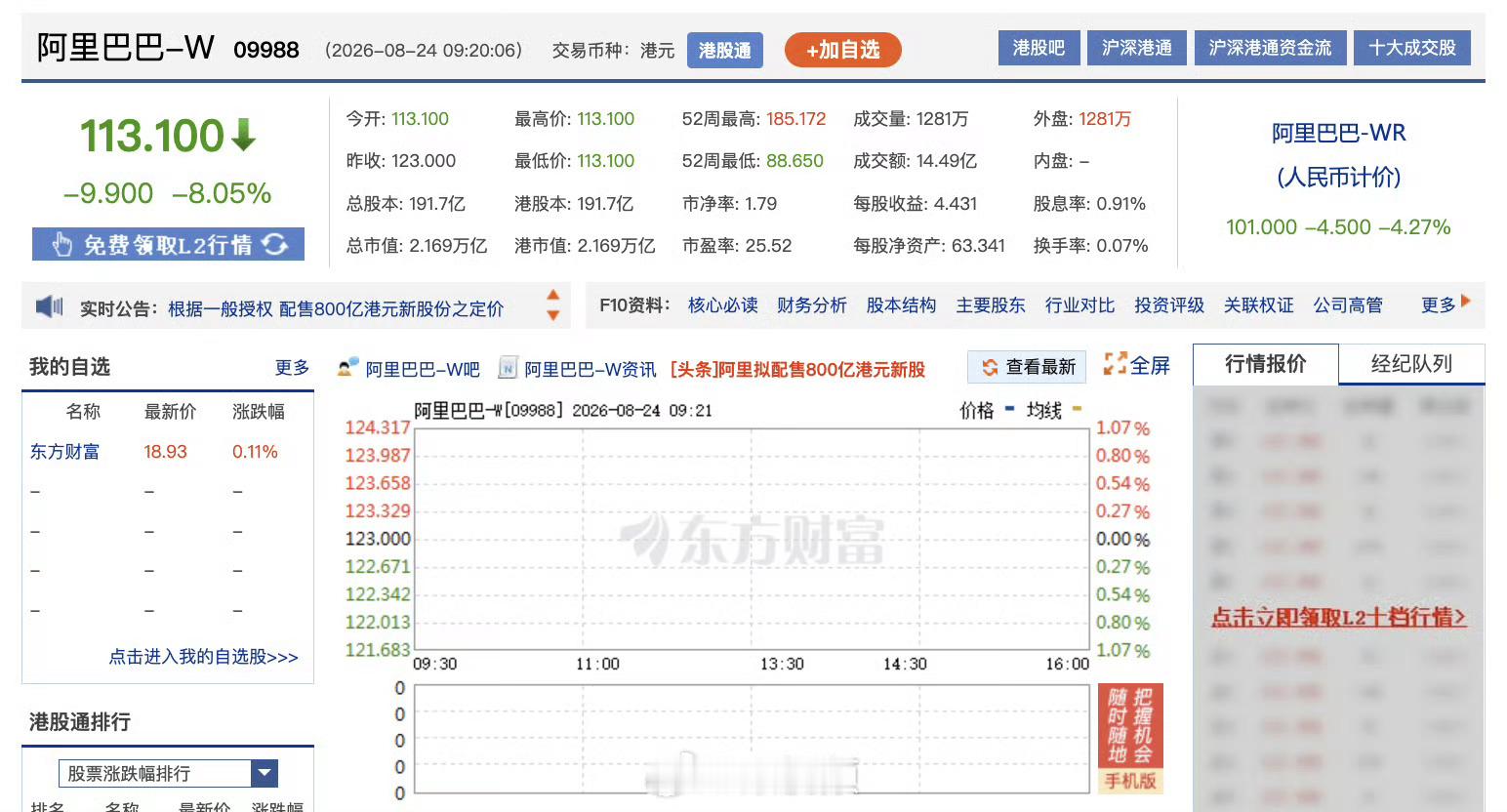This screenshot has width=1507, height=812.
Task: Click the watchlist price 18.93
Action: point(165,451)
